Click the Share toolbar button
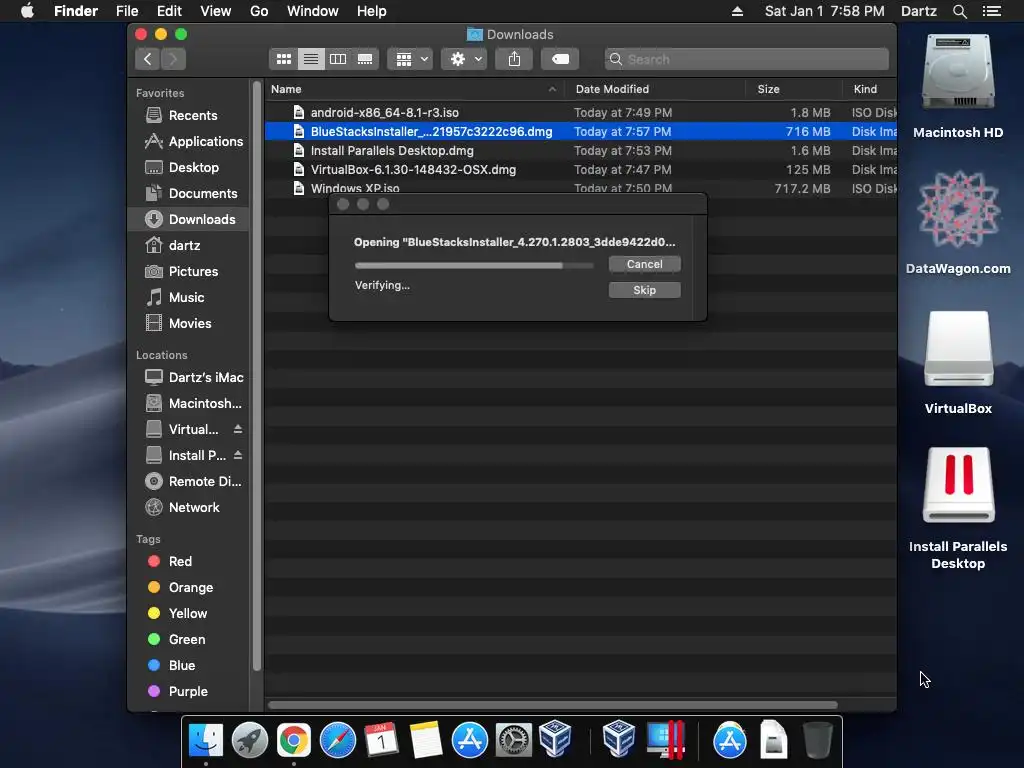 (x=515, y=59)
